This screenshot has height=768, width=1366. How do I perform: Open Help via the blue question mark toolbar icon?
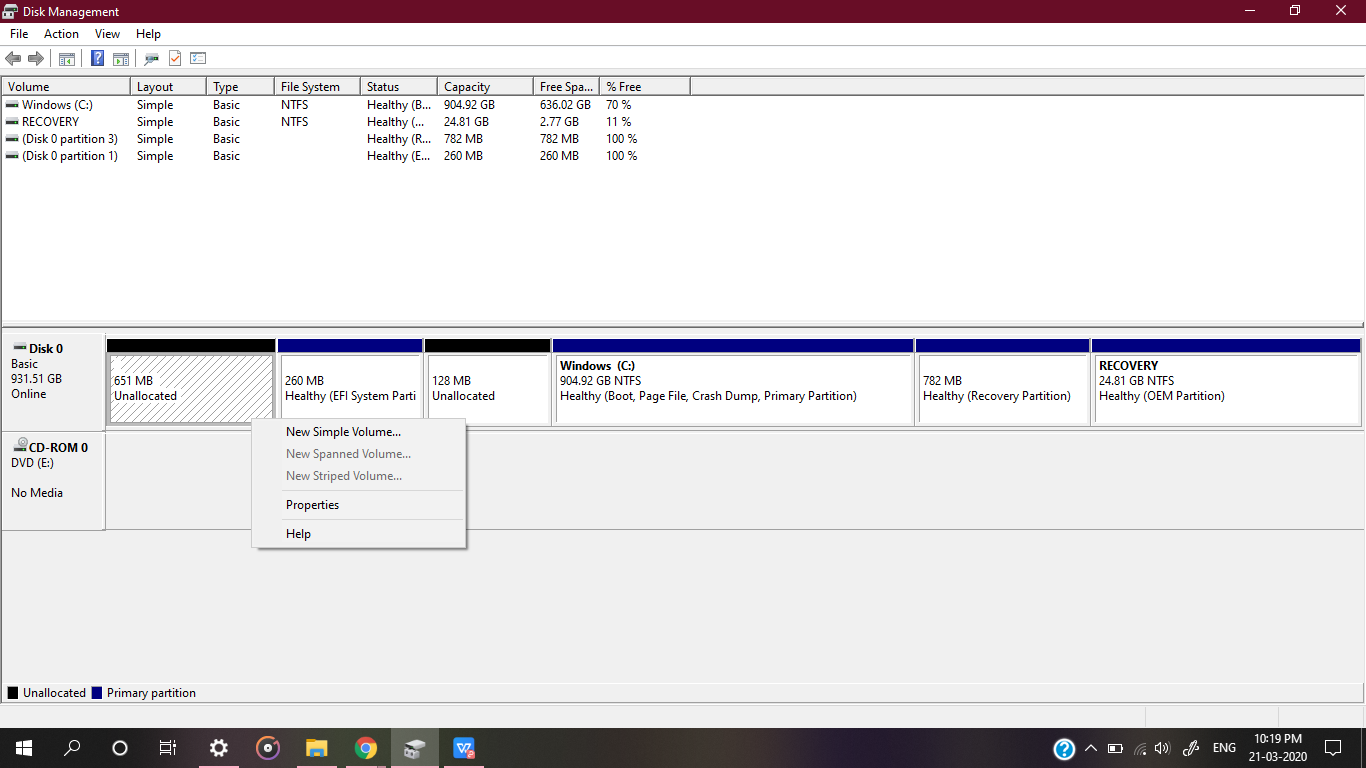click(x=97, y=57)
